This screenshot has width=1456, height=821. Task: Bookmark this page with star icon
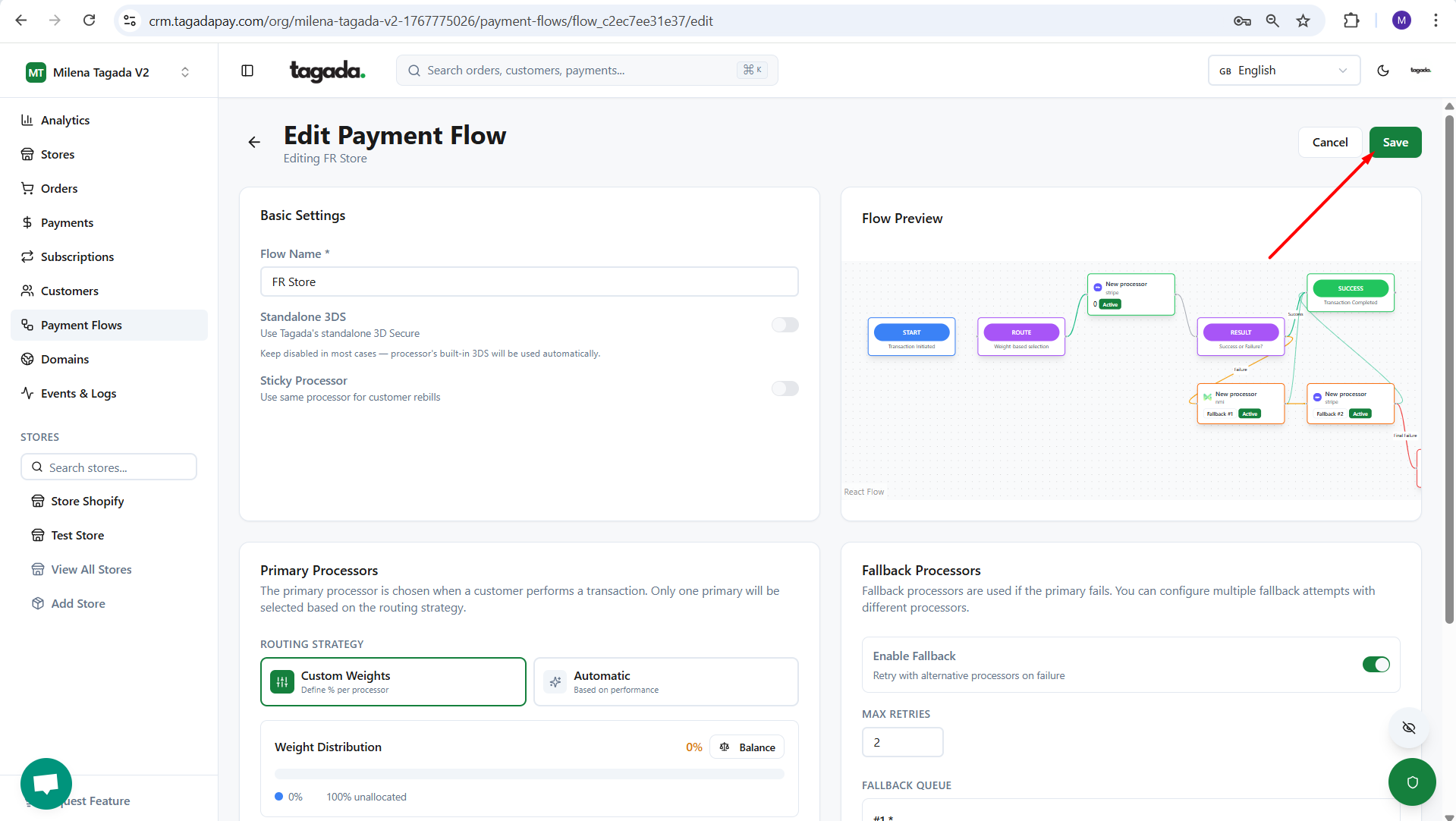[x=1303, y=20]
